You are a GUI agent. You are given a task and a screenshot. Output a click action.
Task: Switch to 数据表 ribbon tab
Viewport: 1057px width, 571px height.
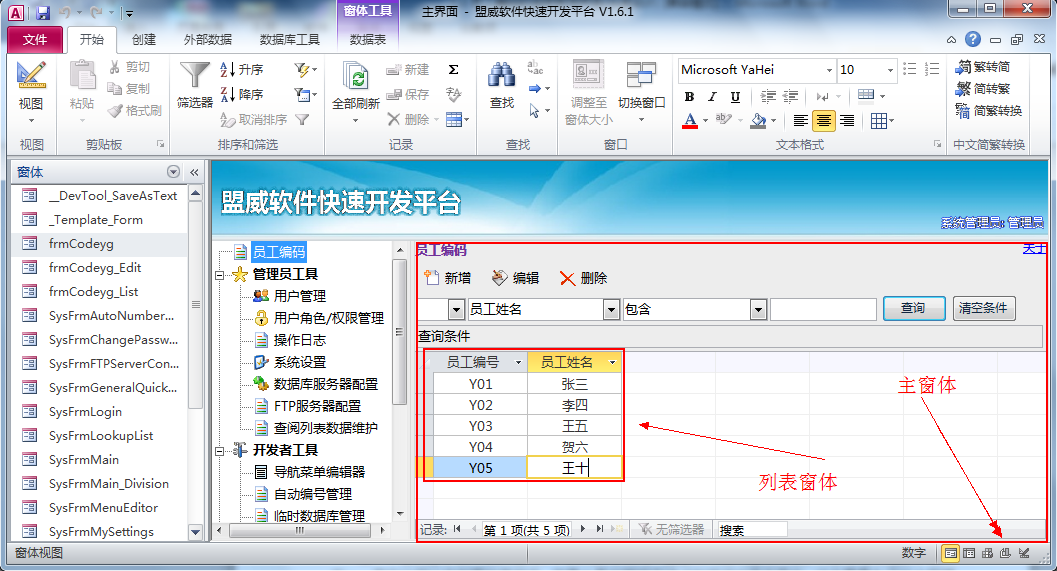pos(368,40)
